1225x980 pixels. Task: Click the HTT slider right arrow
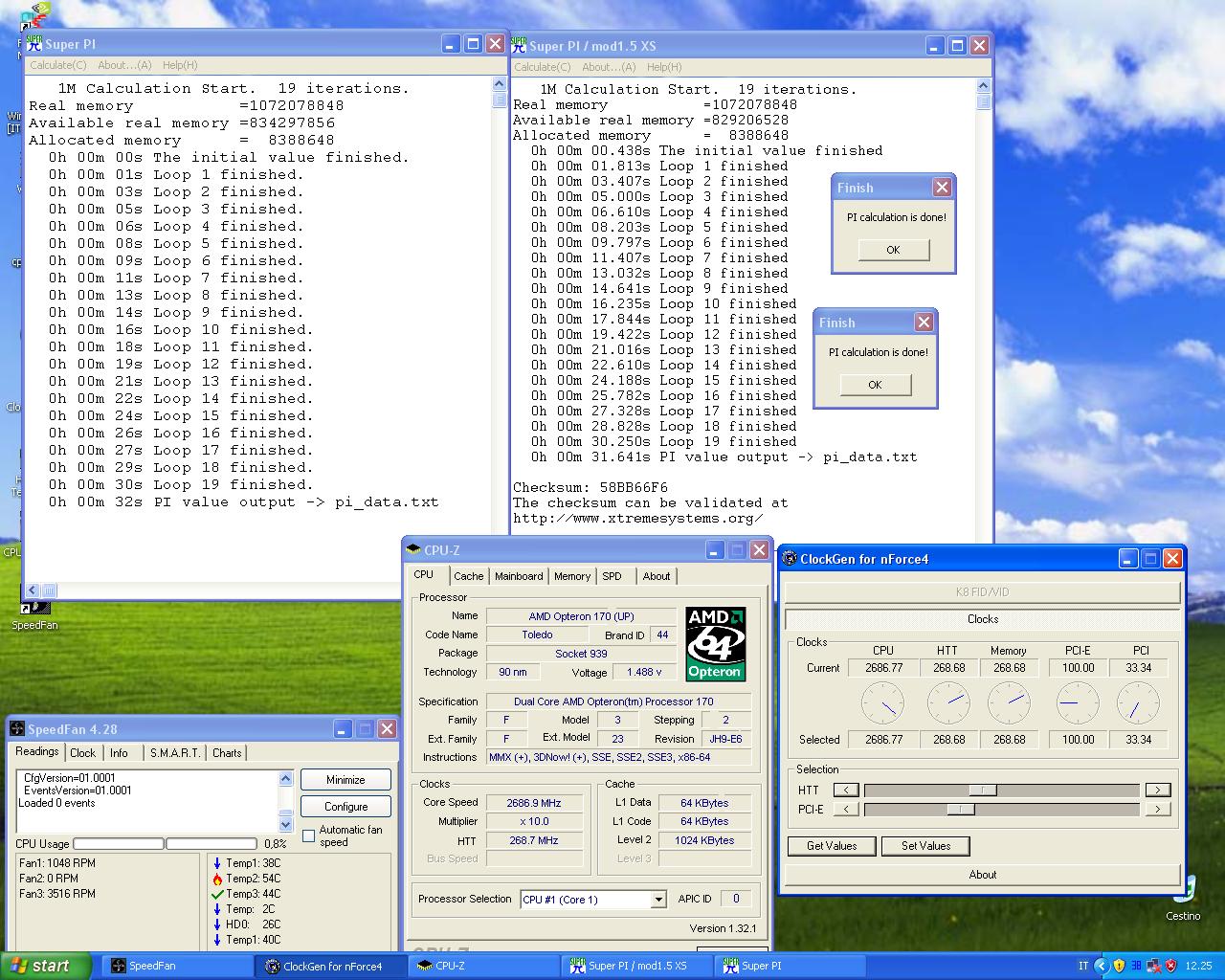(x=1158, y=790)
